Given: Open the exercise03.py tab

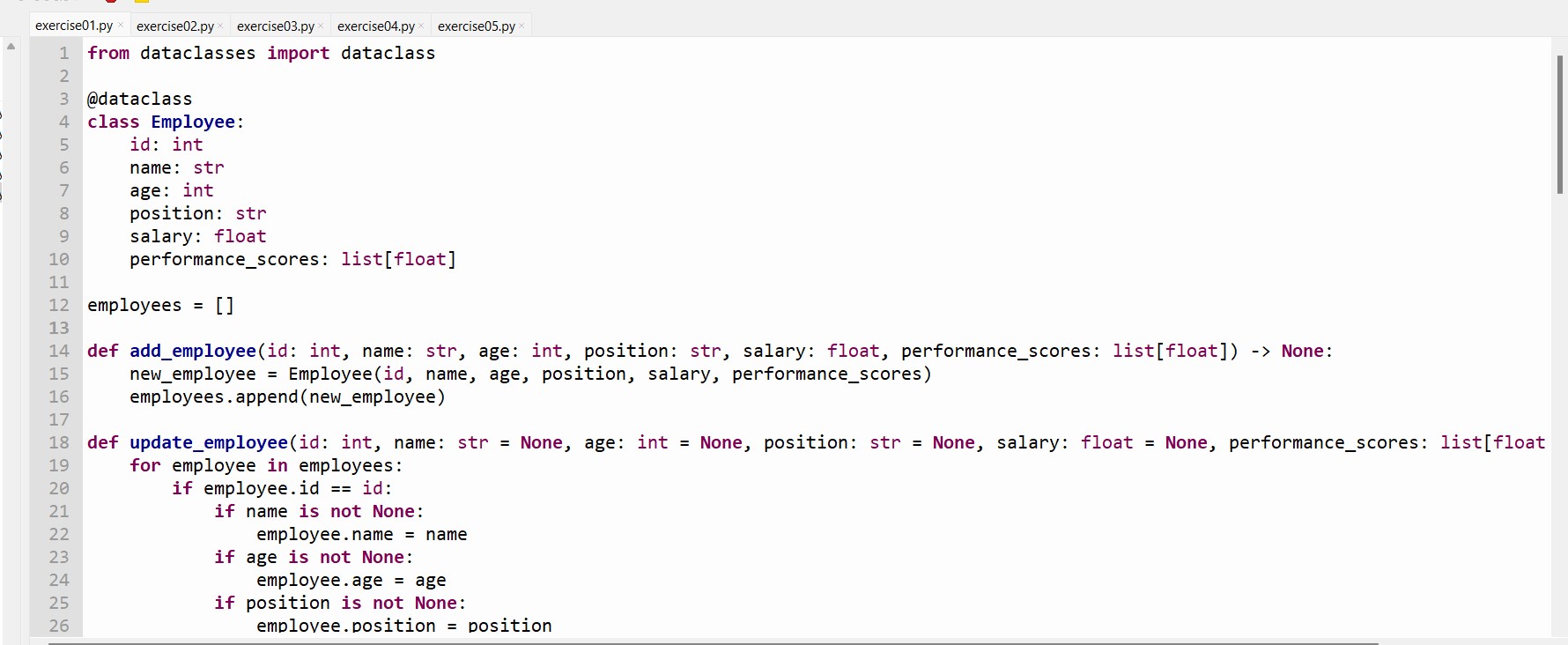Looking at the screenshot, I should coord(275,26).
